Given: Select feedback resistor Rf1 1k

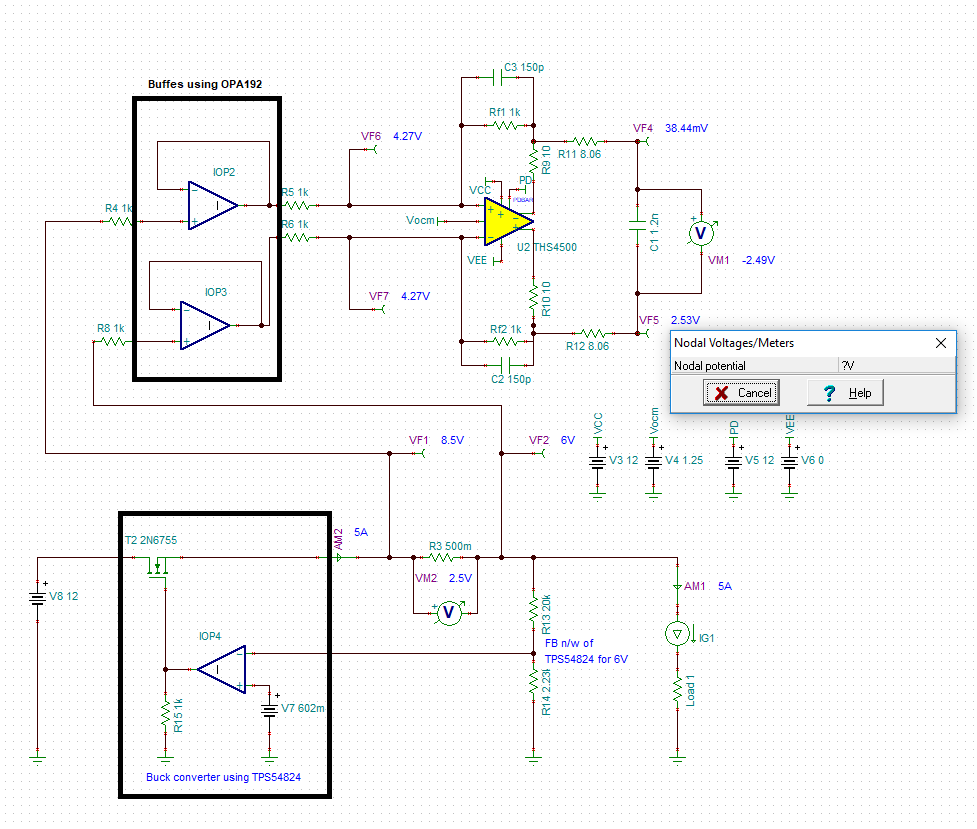Looking at the screenshot, I should (x=505, y=125).
